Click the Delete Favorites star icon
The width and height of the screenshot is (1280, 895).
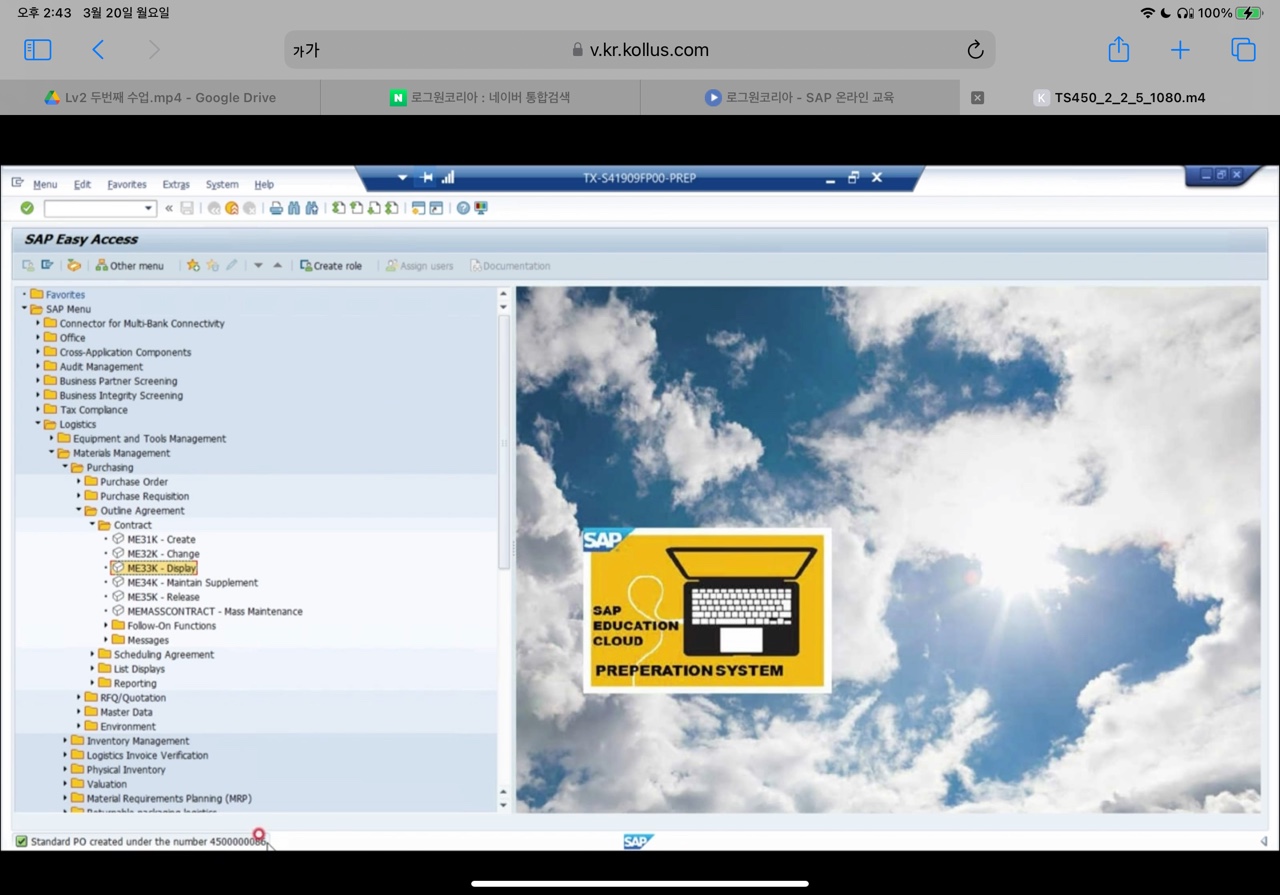click(212, 265)
